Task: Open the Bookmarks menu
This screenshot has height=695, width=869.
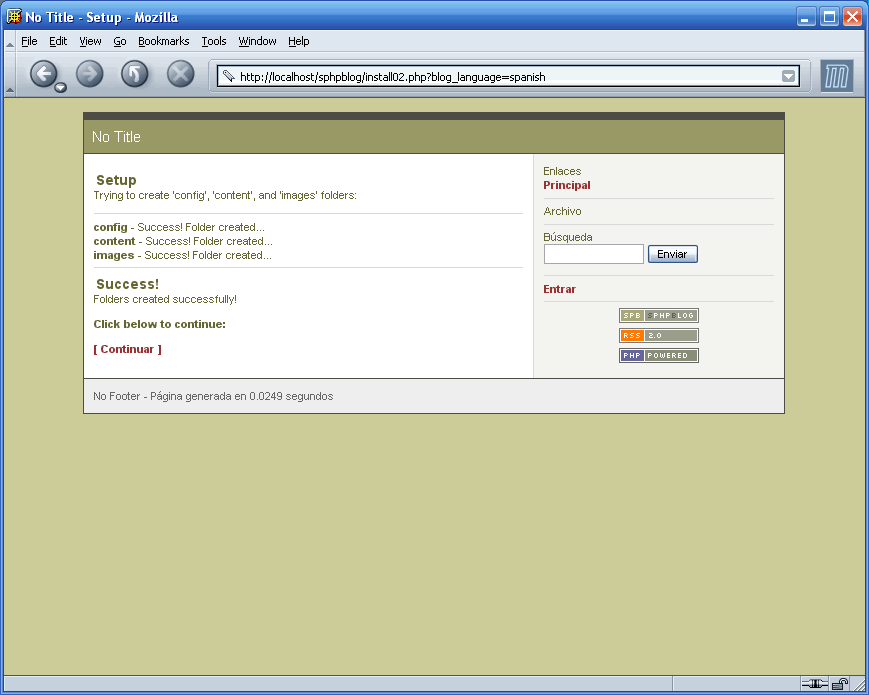Action: click(163, 41)
